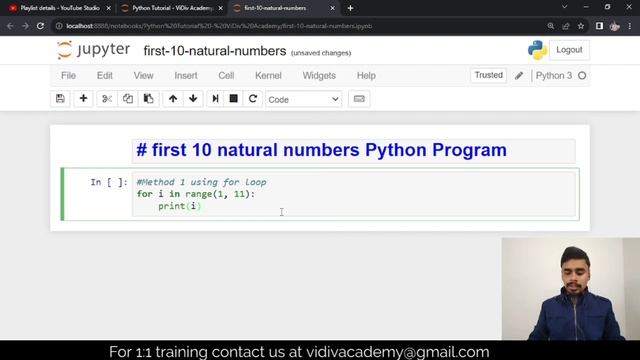Open the command palette keyboard icon

359,99
